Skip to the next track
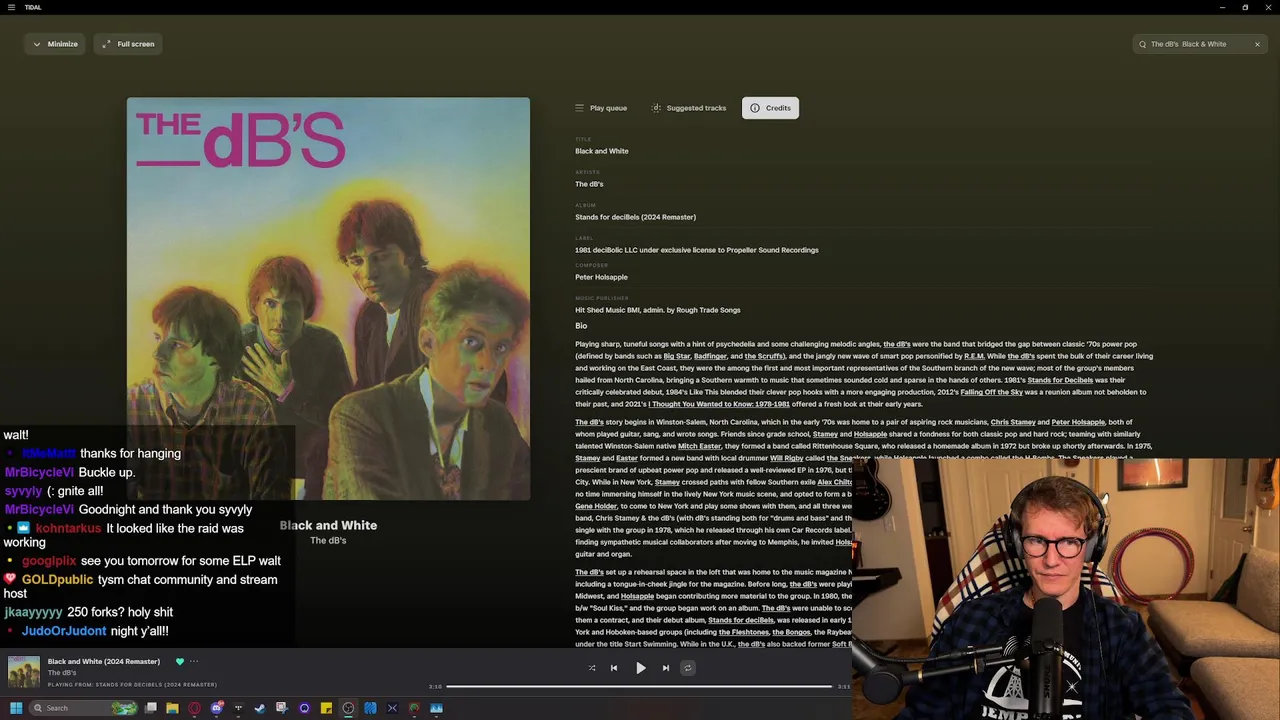The image size is (1280, 720). click(666, 668)
